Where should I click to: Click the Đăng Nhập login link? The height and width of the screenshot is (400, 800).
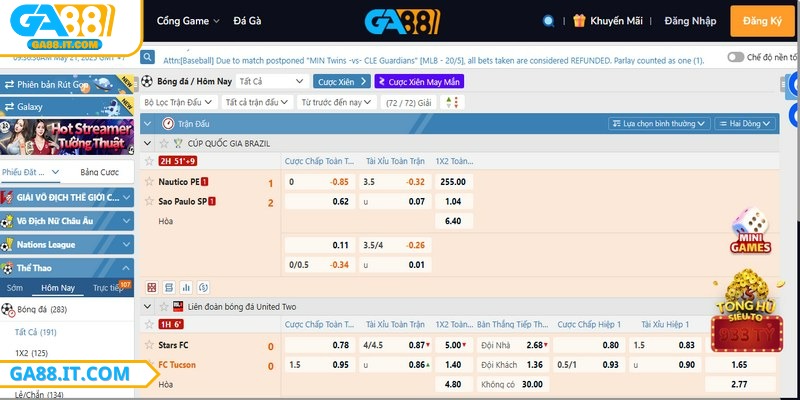click(x=690, y=21)
